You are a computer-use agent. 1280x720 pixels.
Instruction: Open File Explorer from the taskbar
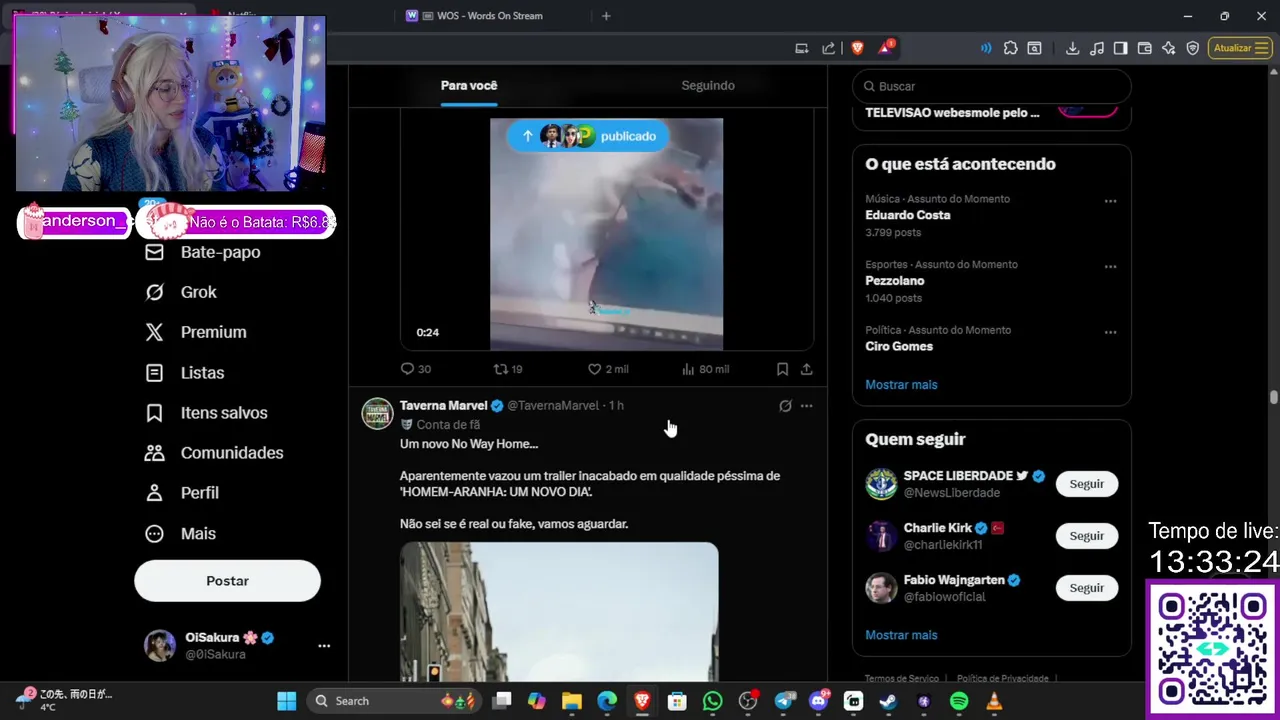click(572, 701)
